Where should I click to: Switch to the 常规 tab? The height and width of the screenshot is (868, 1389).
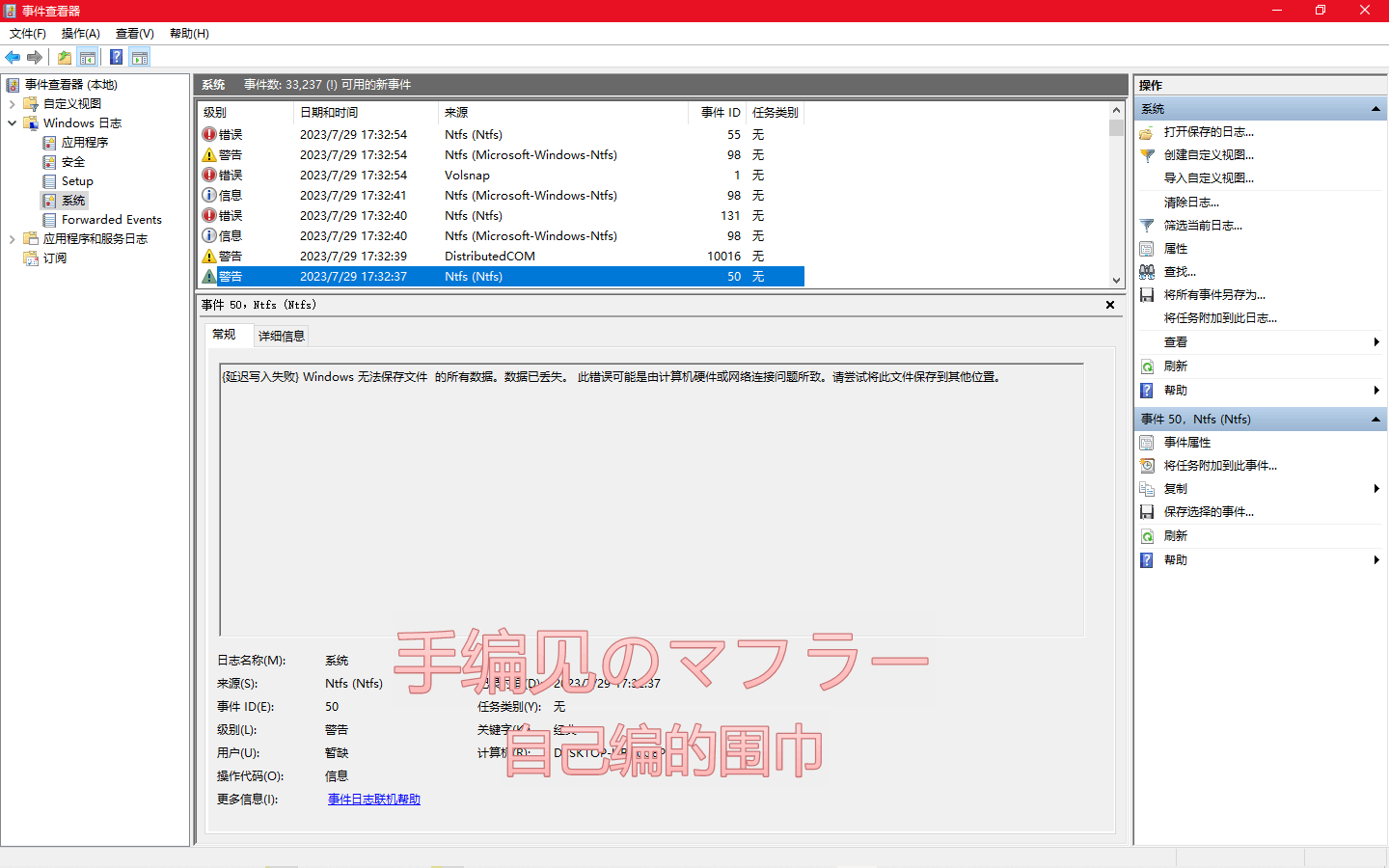pyautogui.click(x=224, y=335)
